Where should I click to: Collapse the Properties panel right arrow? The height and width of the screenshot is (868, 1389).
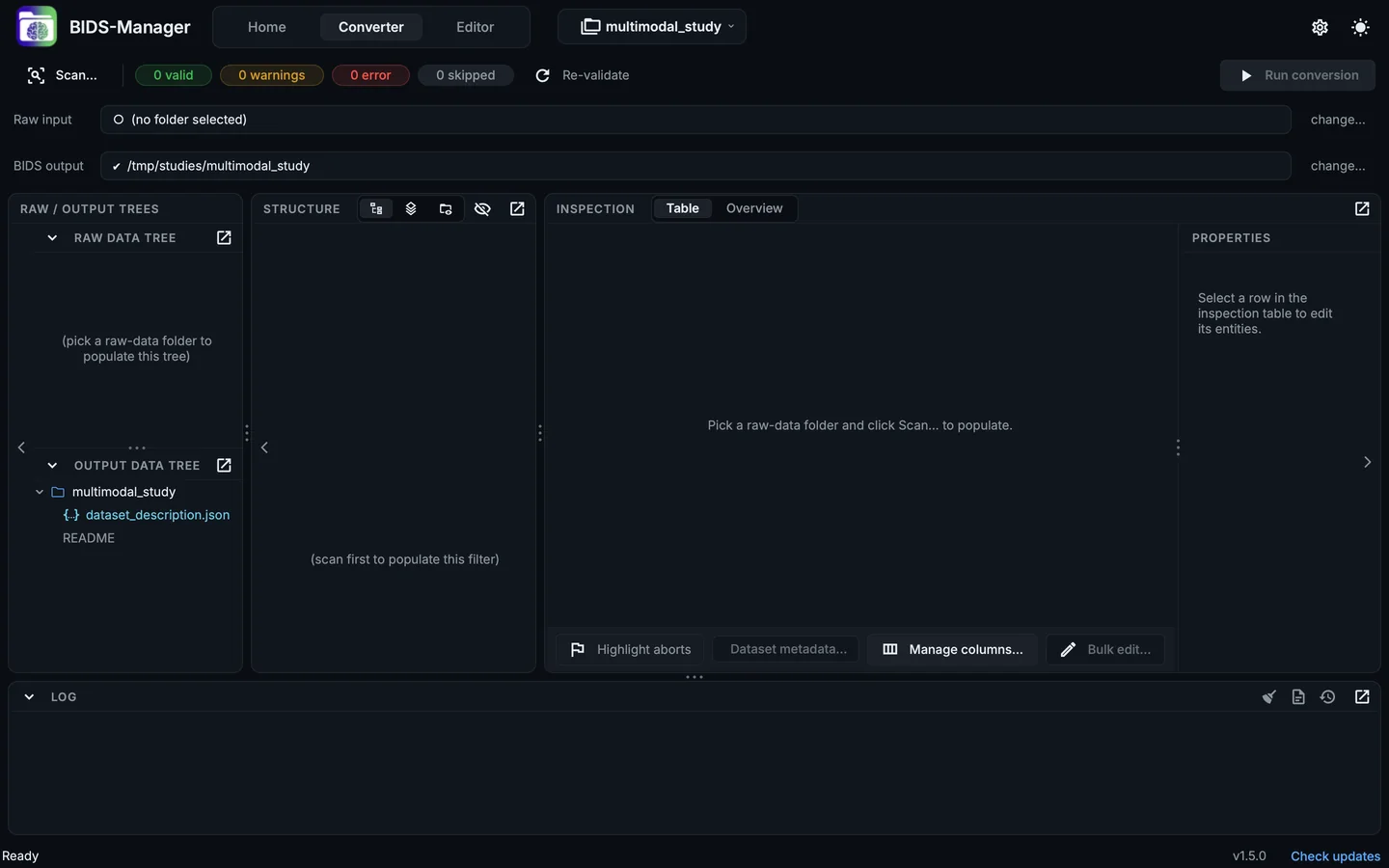coord(1367,462)
